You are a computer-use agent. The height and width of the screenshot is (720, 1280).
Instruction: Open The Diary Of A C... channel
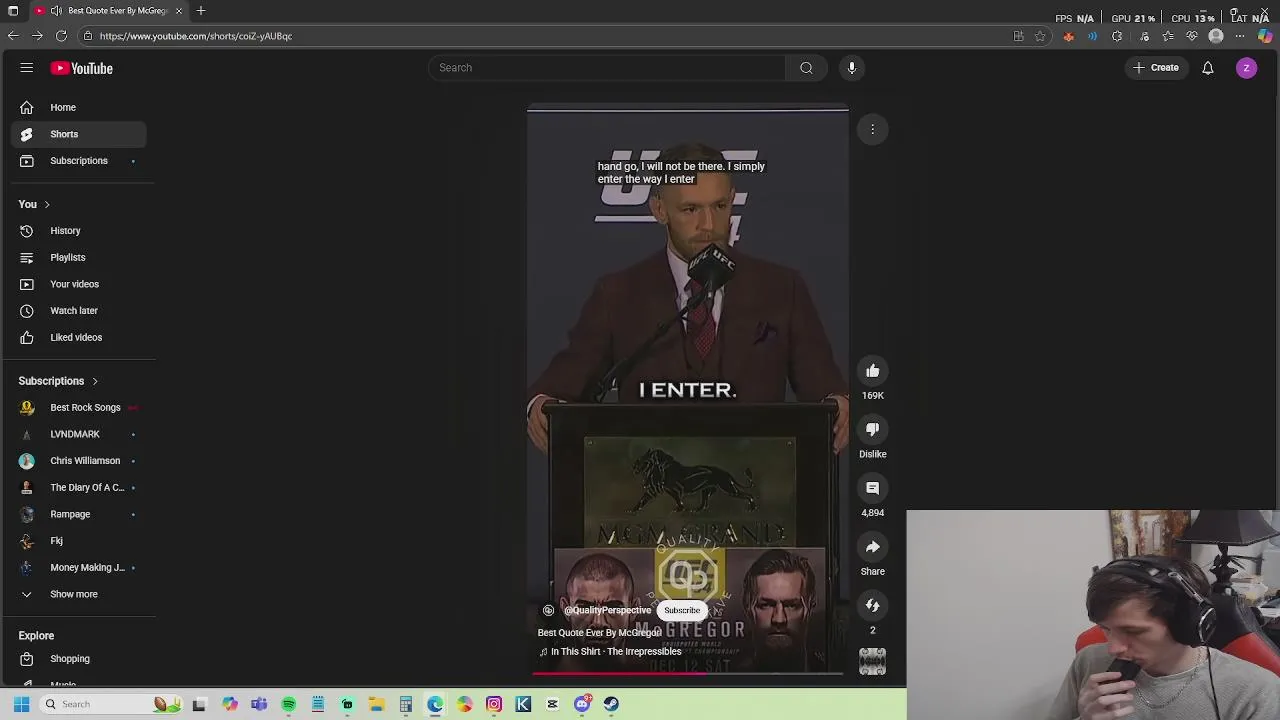click(x=78, y=487)
